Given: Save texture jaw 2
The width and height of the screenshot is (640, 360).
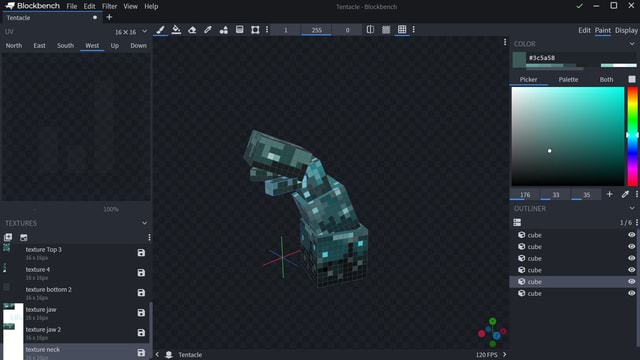Looking at the screenshot, I should [x=141, y=333].
